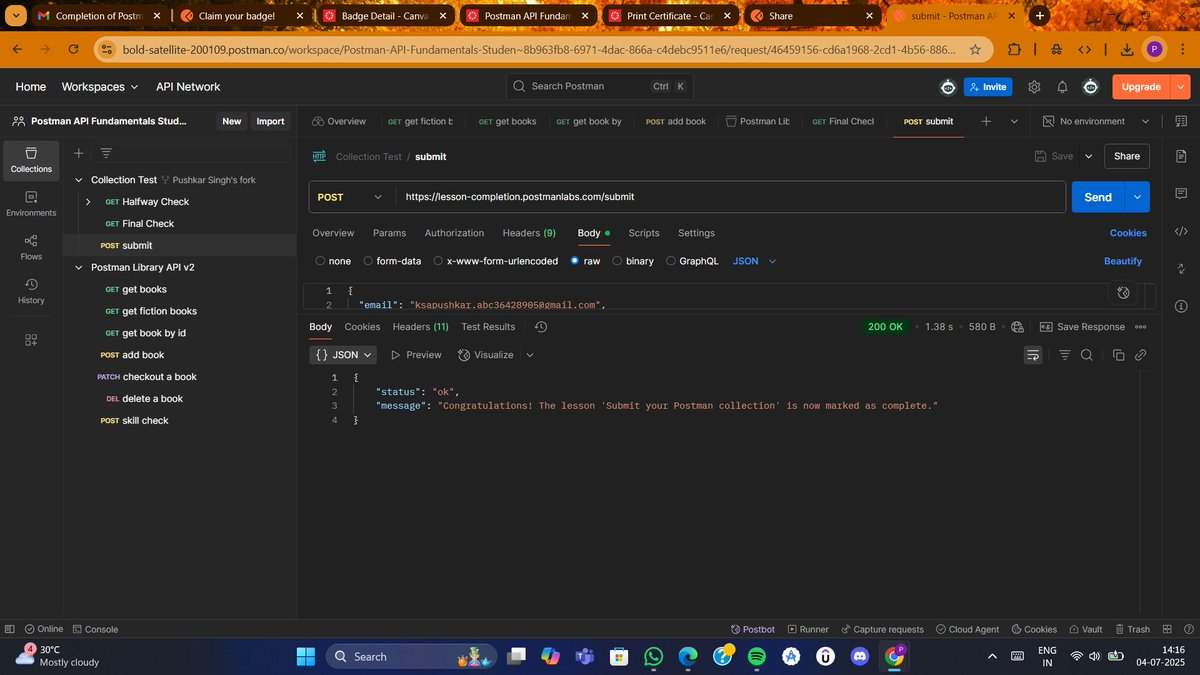Open the Send button dropdown arrow
1200x675 pixels.
[1138, 197]
